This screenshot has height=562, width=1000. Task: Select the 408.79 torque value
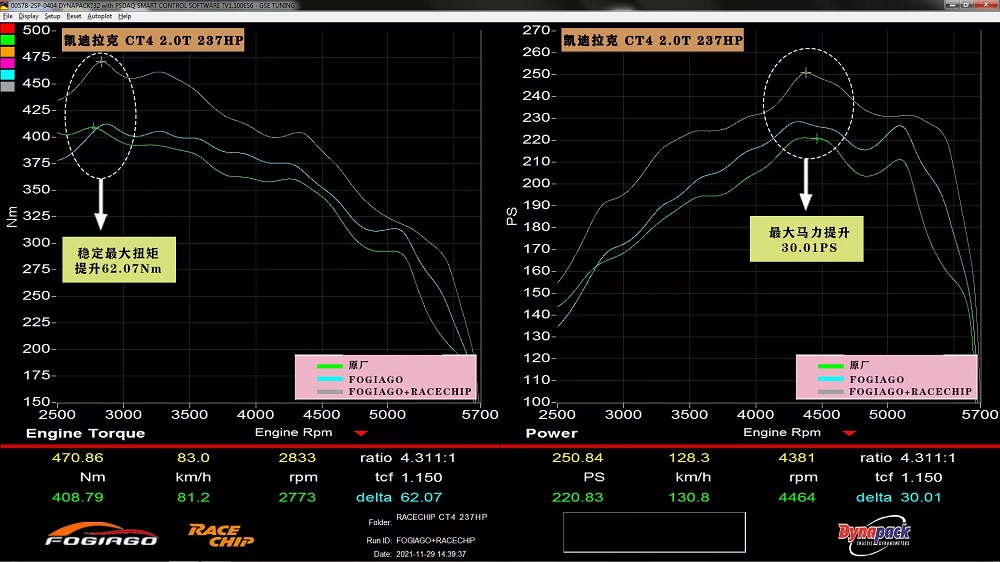pyautogui.click(x=77, y=497)
